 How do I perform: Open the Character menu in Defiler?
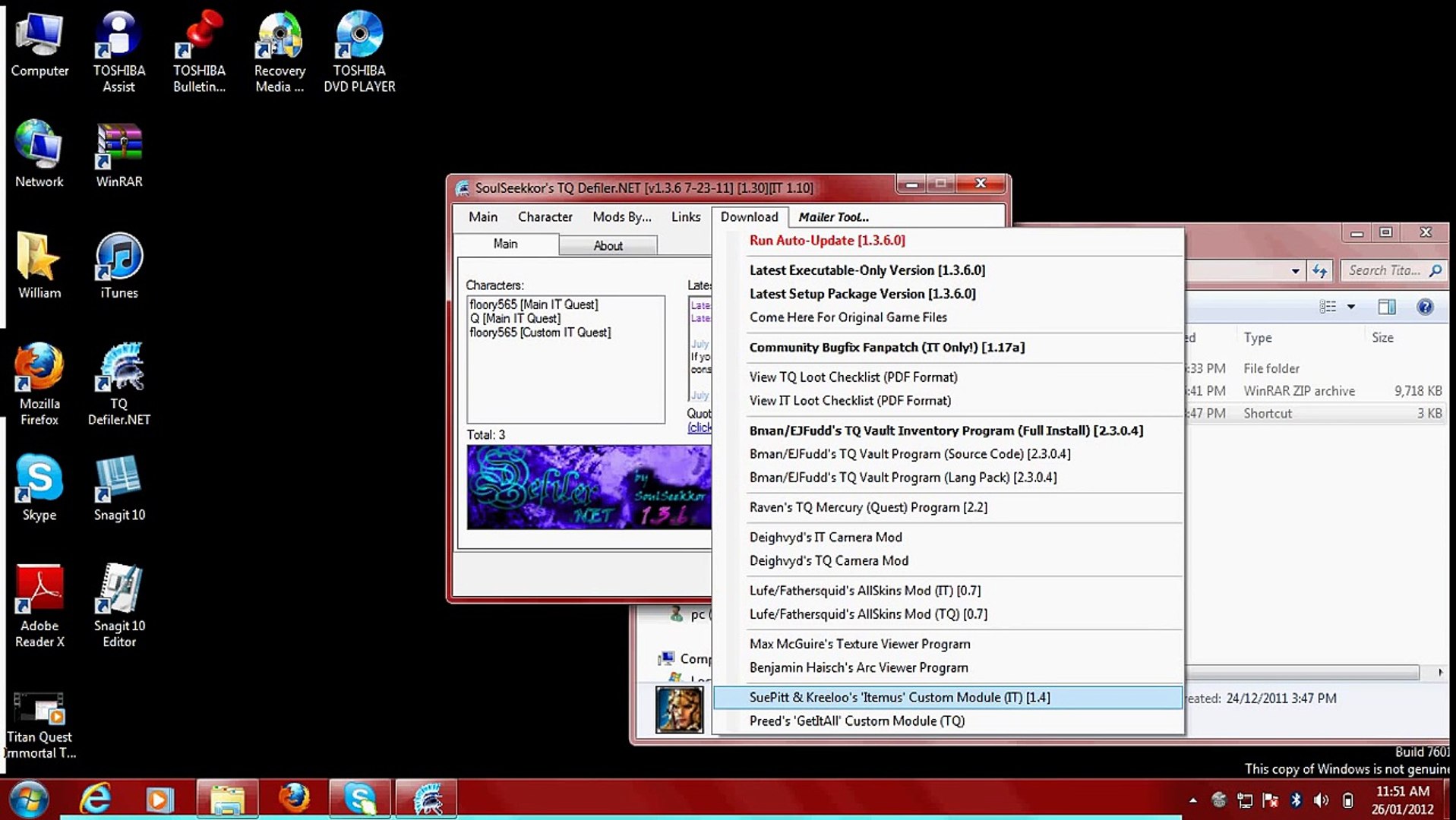[545, 217]
